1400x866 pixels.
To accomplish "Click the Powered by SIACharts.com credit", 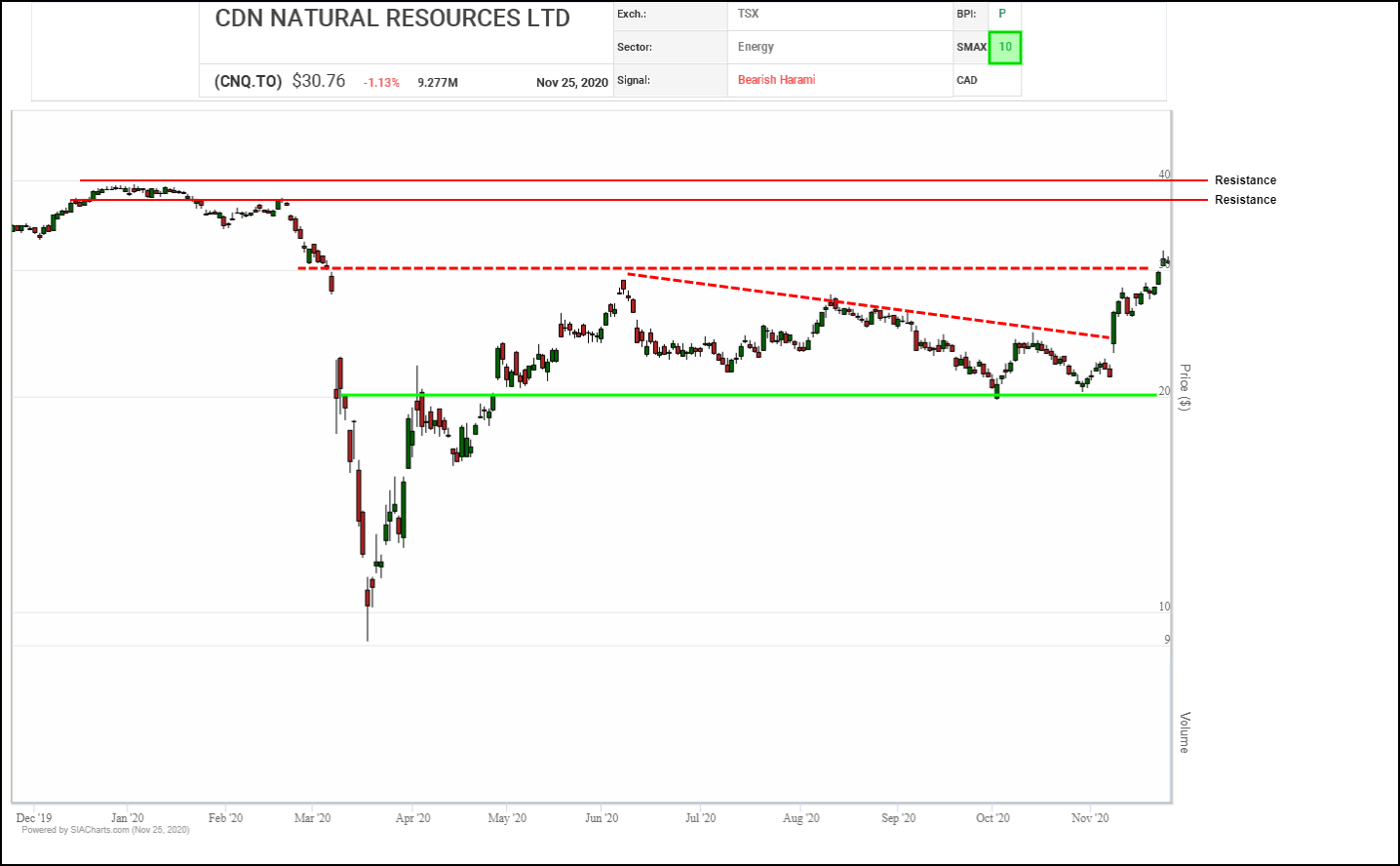I will (x=105, y=830).
